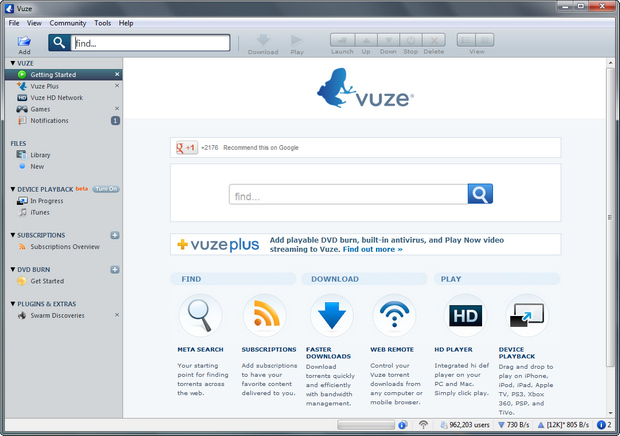Open the File menu

click(14, 23)
